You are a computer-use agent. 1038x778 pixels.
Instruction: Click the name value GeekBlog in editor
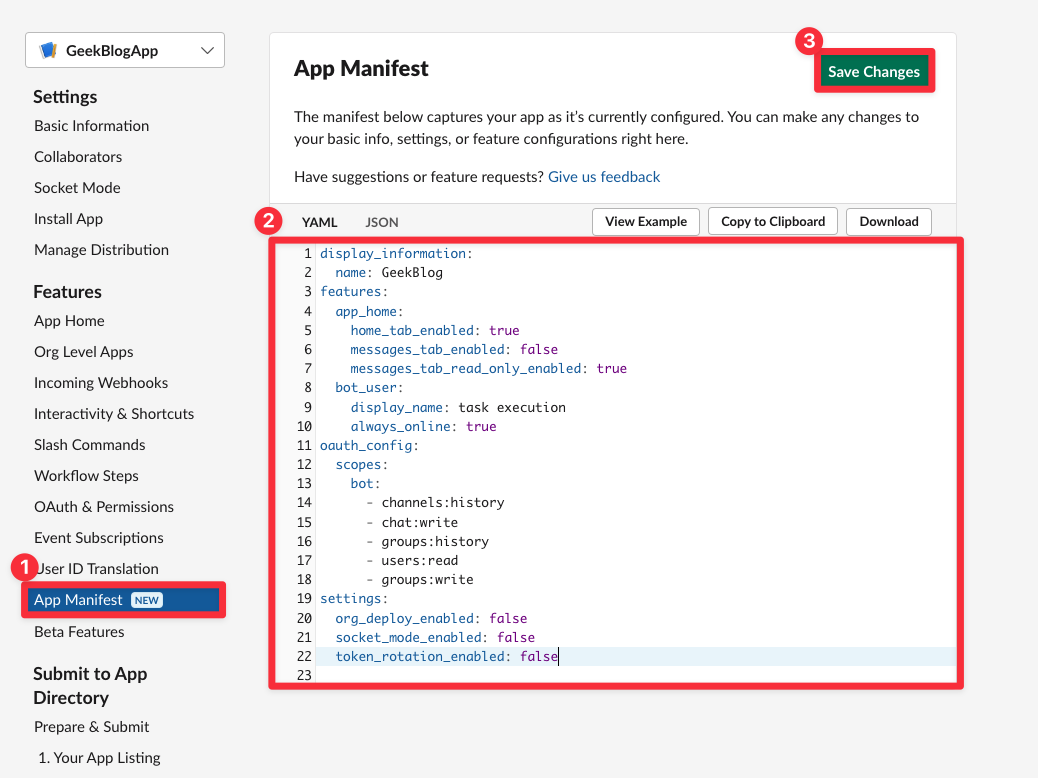pos(412,273)
